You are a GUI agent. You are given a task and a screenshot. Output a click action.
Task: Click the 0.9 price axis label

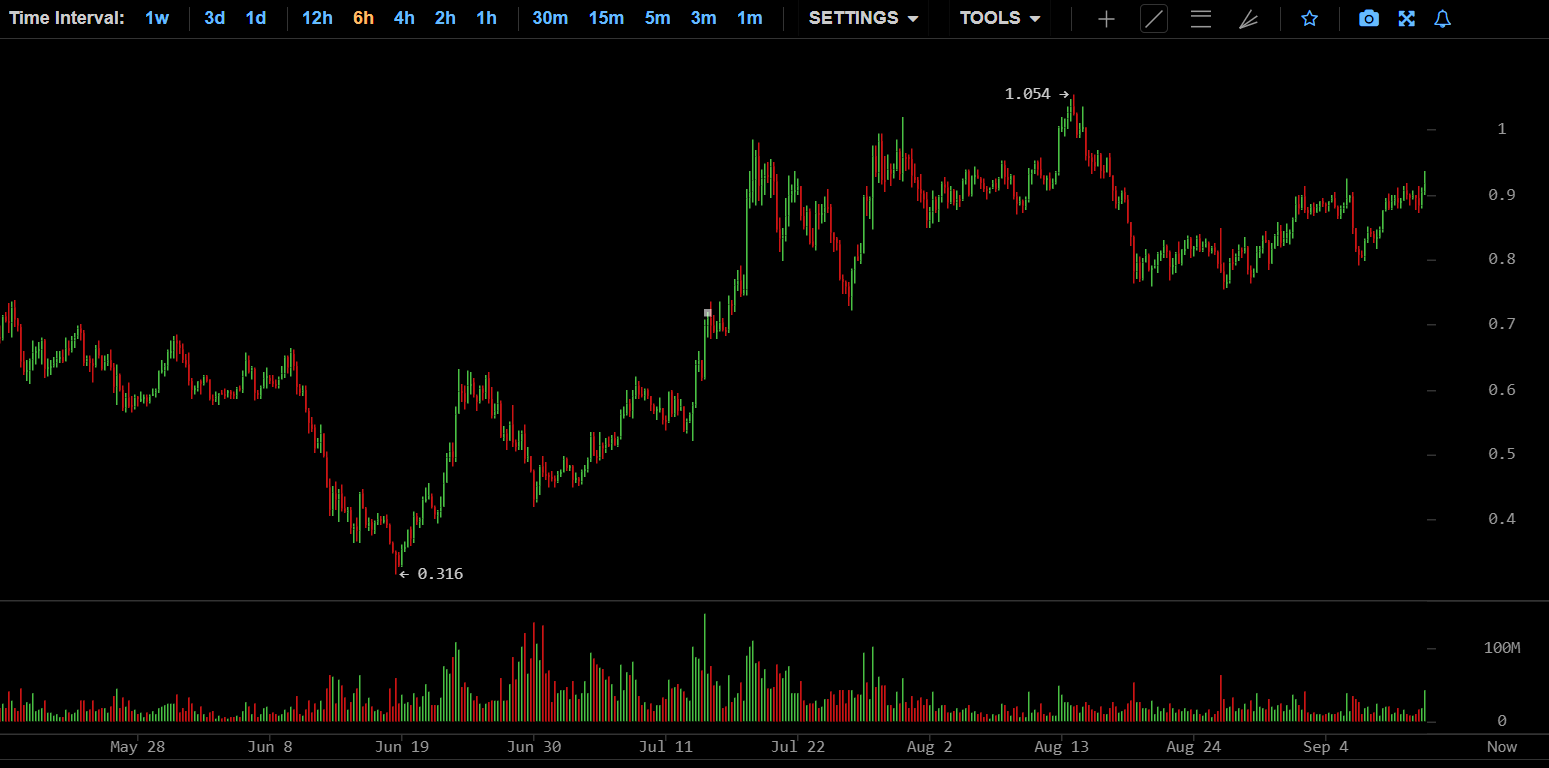(1502, 195)
